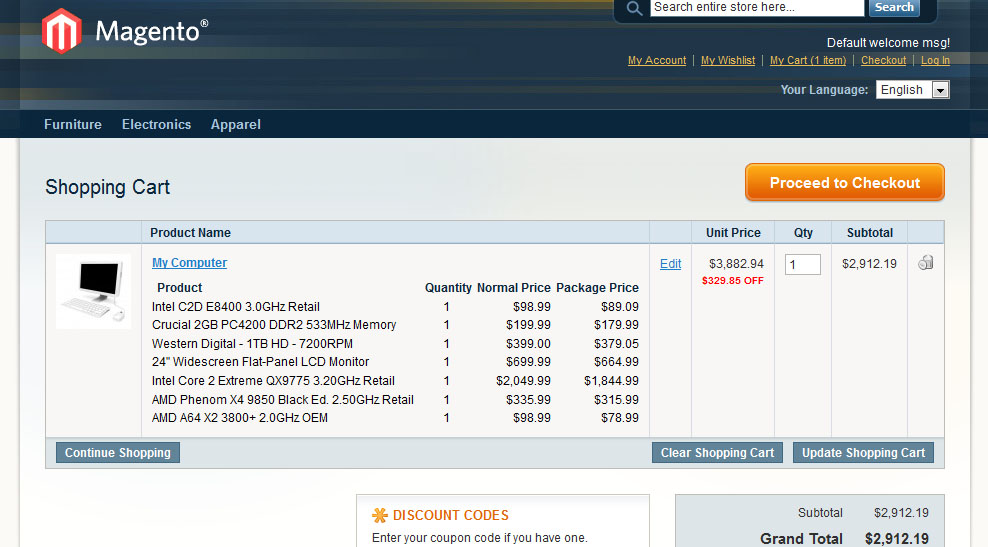Open My Account link
The image size is (988, 547).
click(657, 60)
